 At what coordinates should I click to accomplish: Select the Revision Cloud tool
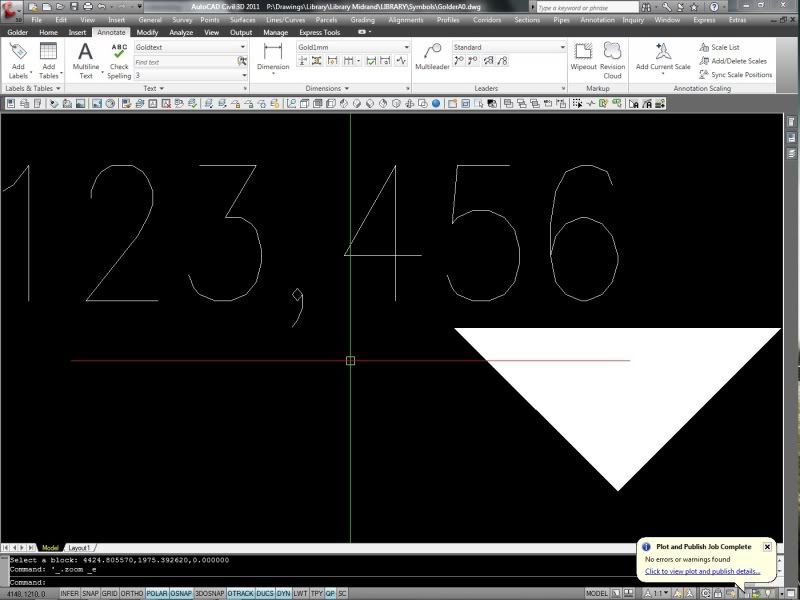coord(612,60)
